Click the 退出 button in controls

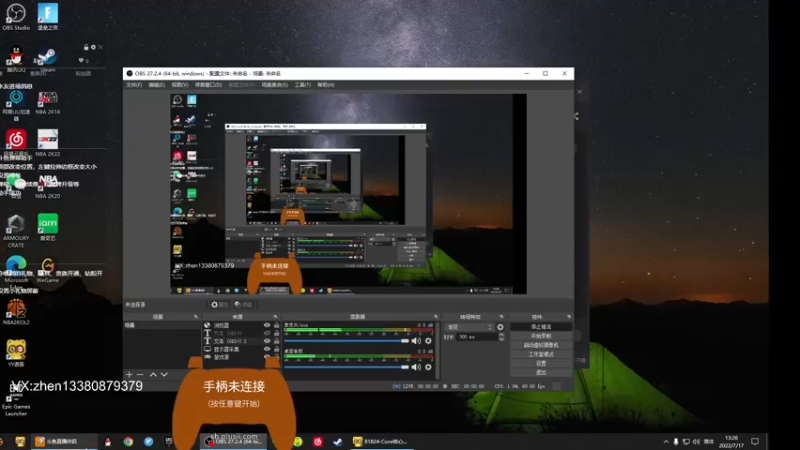tap(541, 372)
